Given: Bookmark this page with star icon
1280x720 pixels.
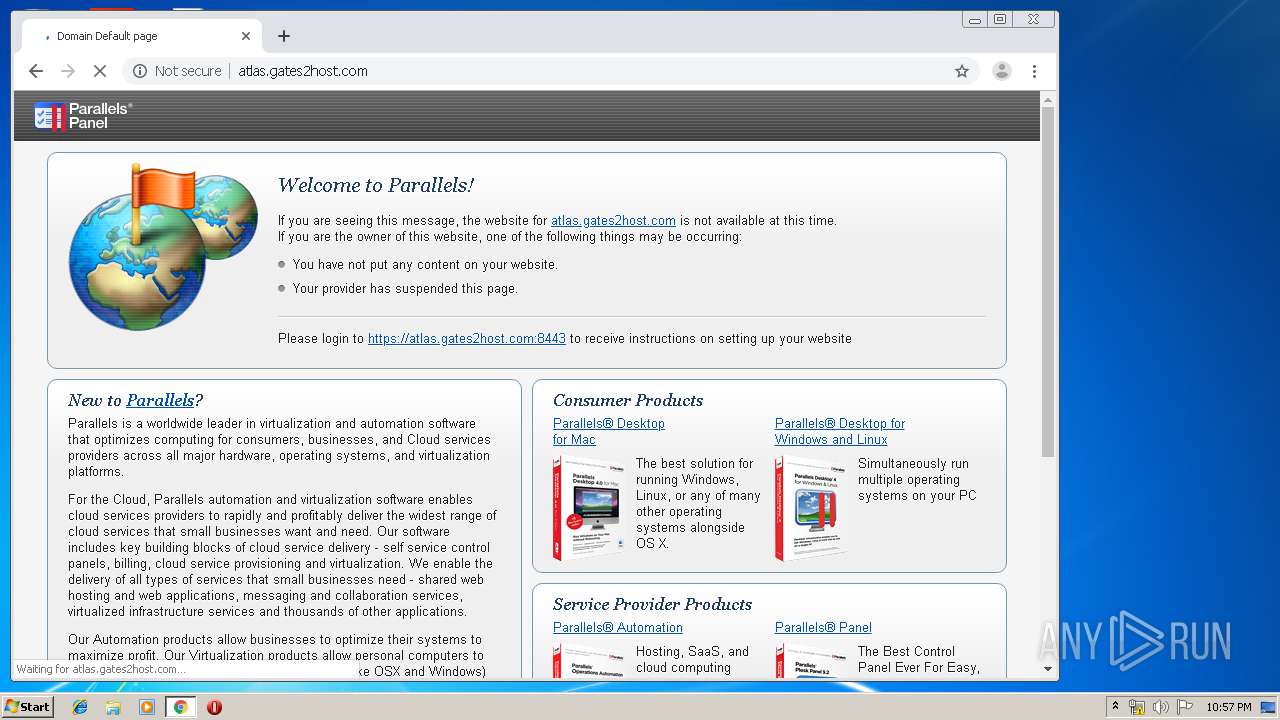Looking at the screenshot, I should click(962, 71).
